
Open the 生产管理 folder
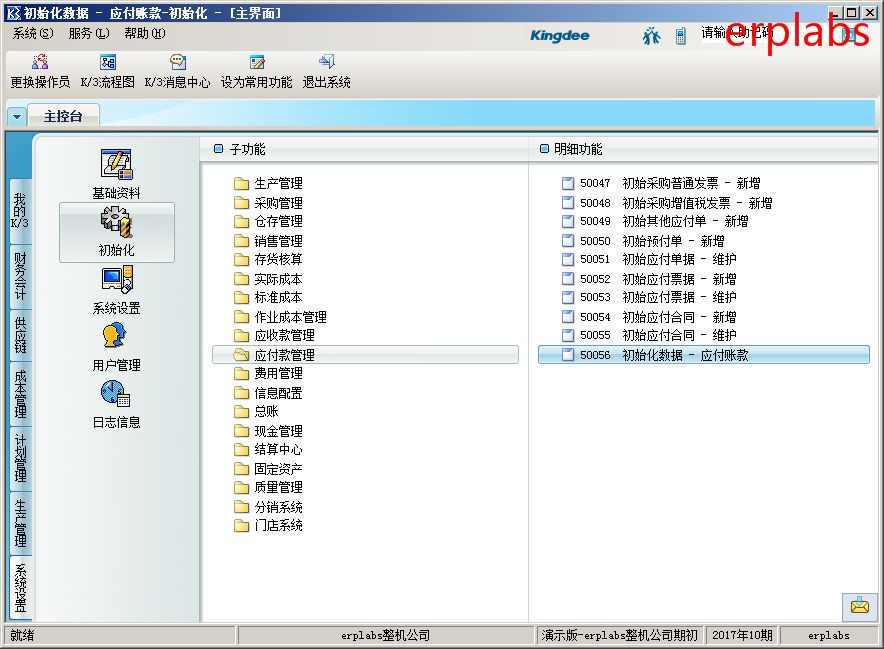point(268,183)
